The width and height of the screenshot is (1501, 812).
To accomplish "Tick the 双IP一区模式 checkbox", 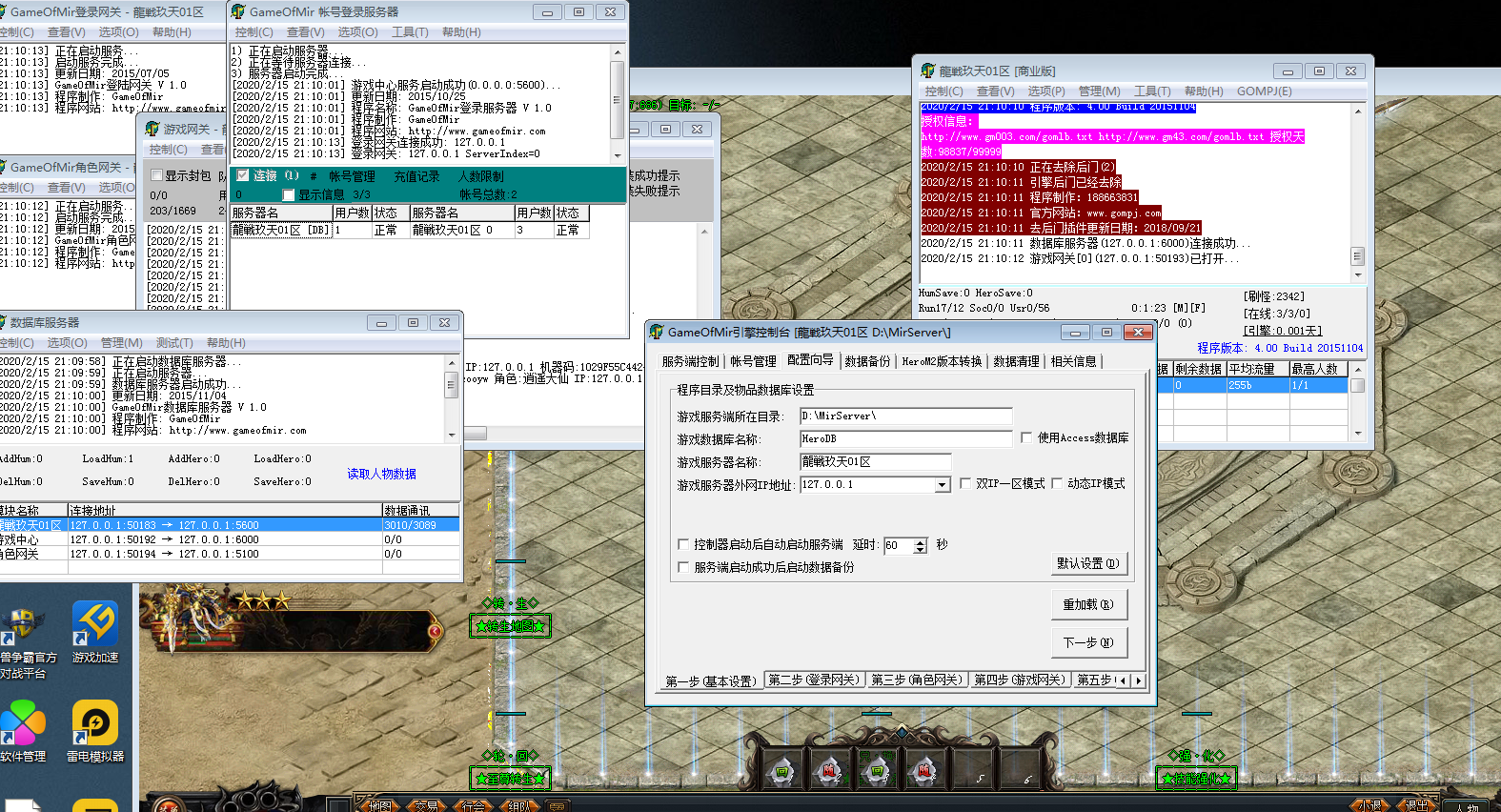I will [965, 483].
